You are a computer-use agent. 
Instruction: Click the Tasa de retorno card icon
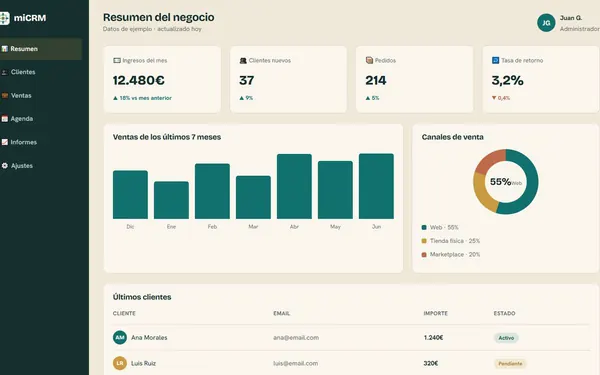point(495,60)
